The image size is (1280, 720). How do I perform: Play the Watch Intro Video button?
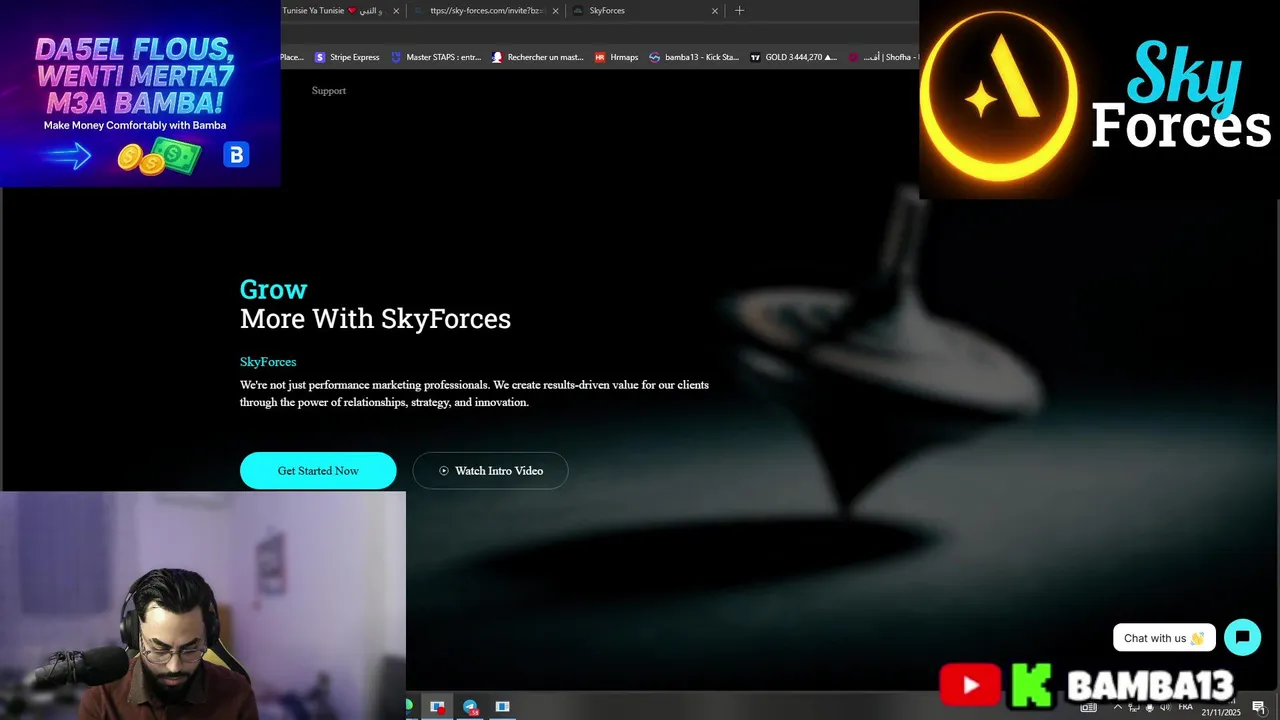click(490, 470)
